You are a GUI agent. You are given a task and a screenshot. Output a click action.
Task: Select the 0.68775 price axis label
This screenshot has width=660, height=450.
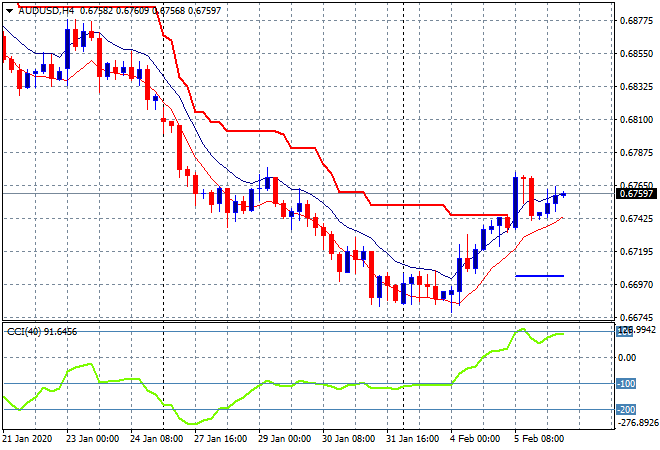pyautogui.click(x=637, y=21)
